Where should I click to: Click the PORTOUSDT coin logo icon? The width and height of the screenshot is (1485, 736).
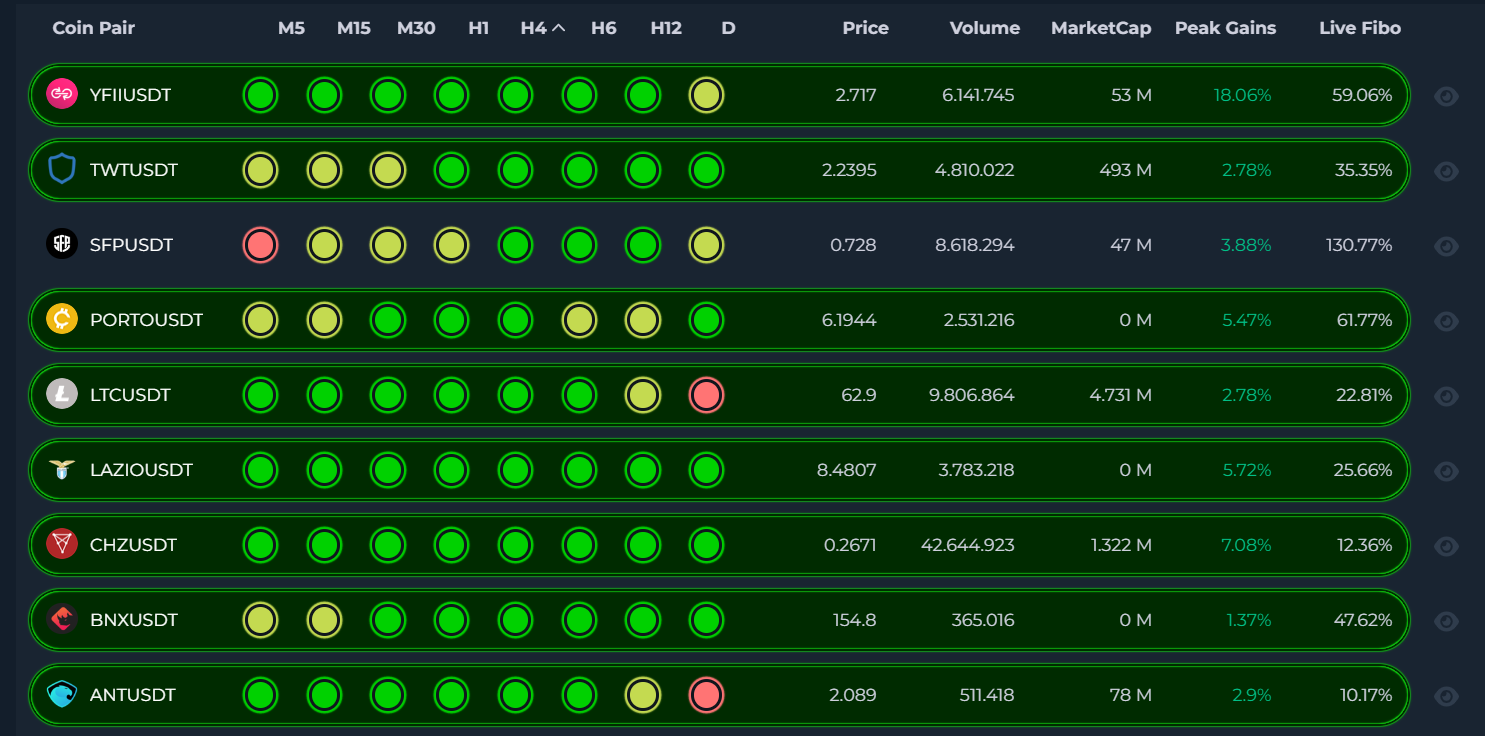[62, 320]
